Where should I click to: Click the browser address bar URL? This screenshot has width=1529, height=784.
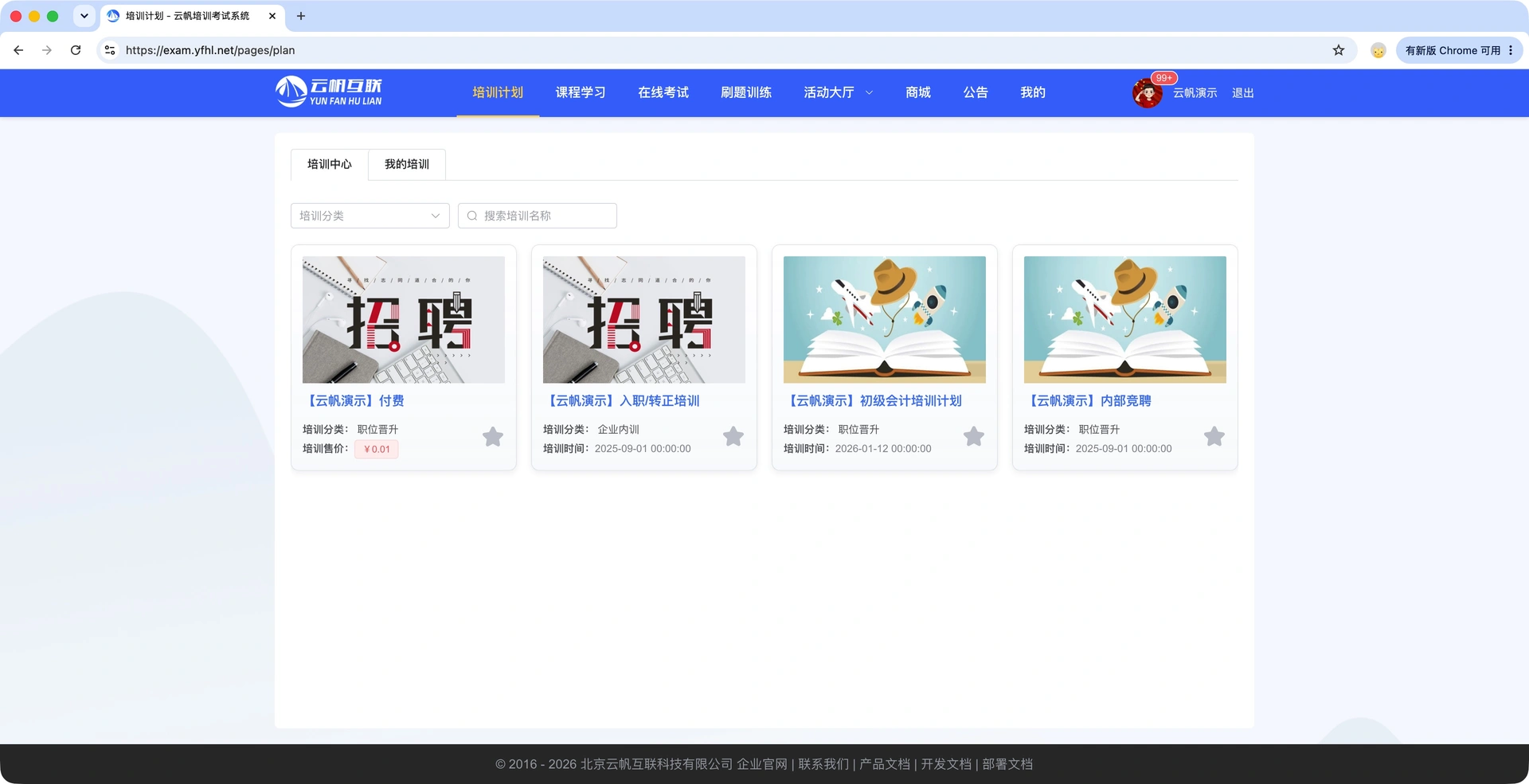(210, 50)
